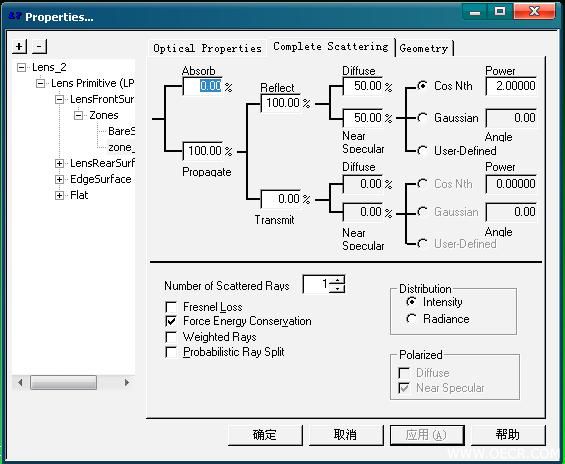Click the Absorb percentage field

pyautogui.click(x=204, y=86)
